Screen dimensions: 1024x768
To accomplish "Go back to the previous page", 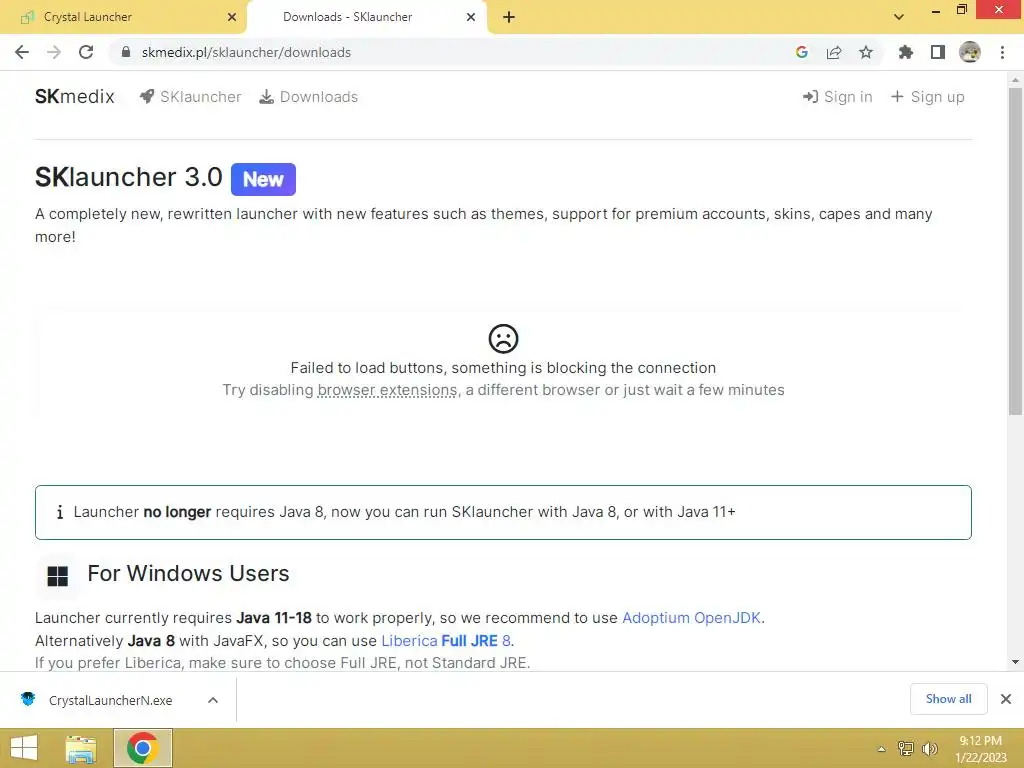I will 22,52.
